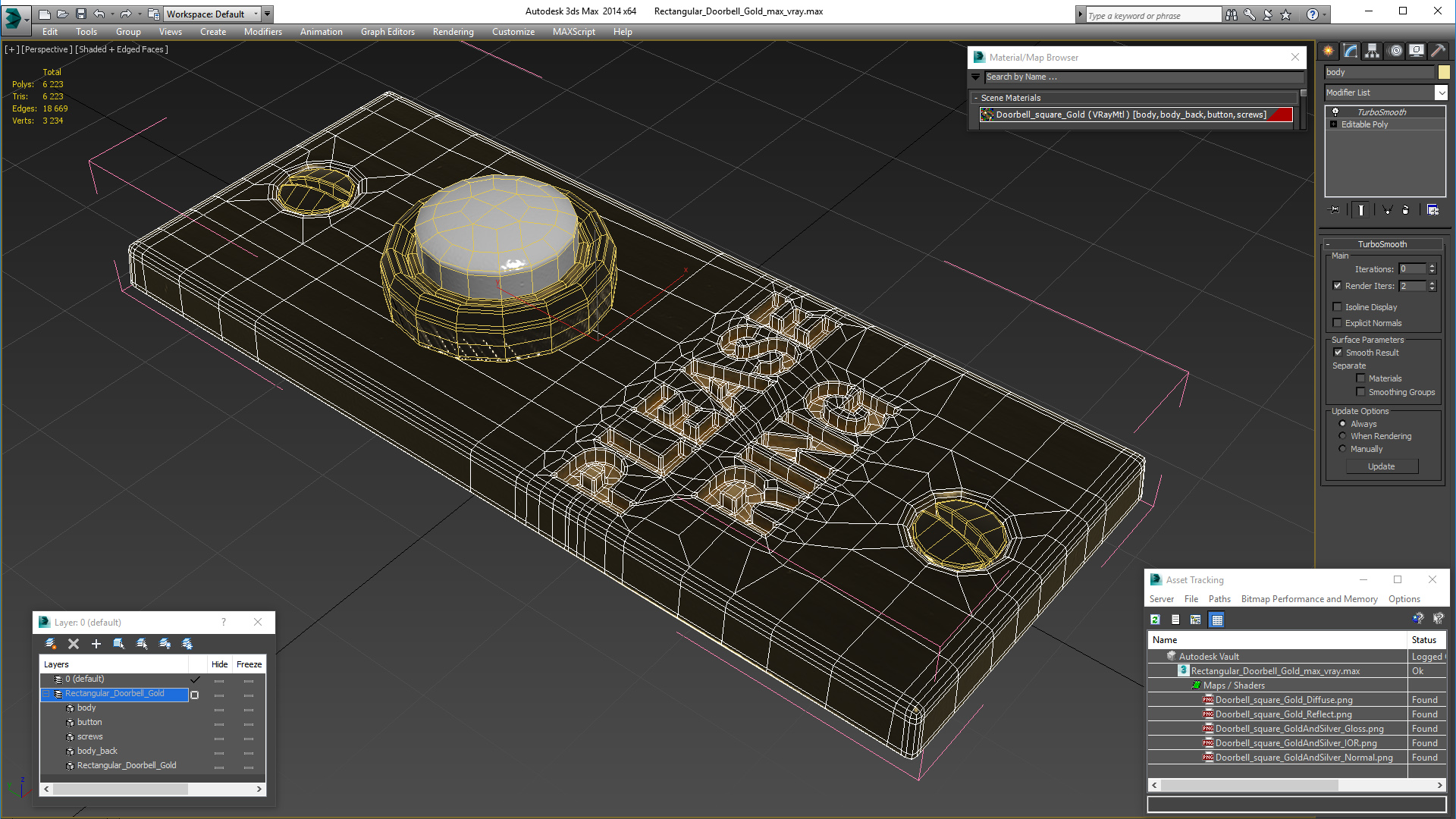This screenshot has height=819, width=1456.
Task: Collapse the Rectangular_Doorbell_Gold layer tree
Action: pyautogui.click(x=45, y=694)
